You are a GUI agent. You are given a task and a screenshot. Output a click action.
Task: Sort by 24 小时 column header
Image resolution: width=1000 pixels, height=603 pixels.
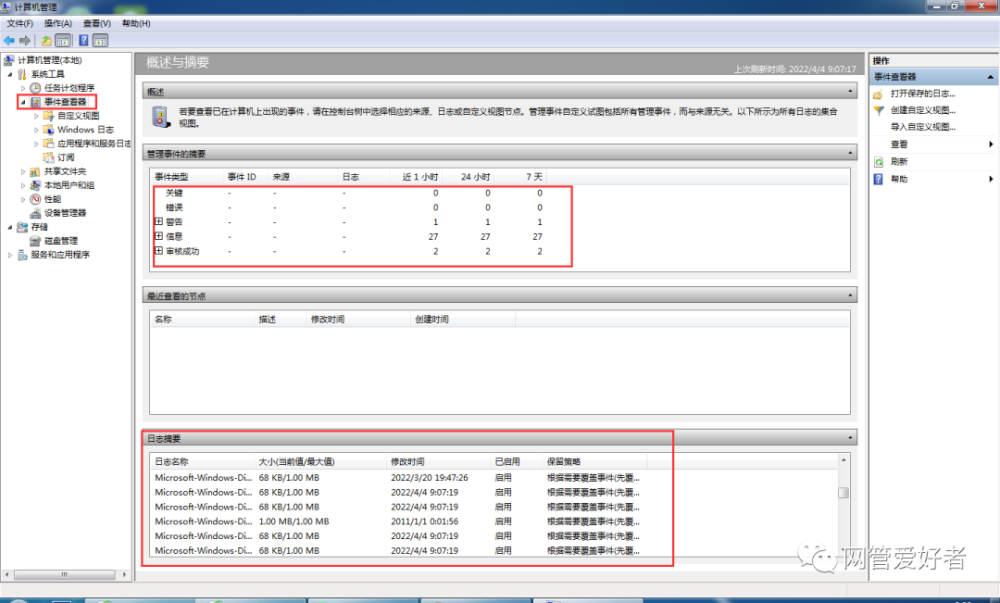(475, 177)
